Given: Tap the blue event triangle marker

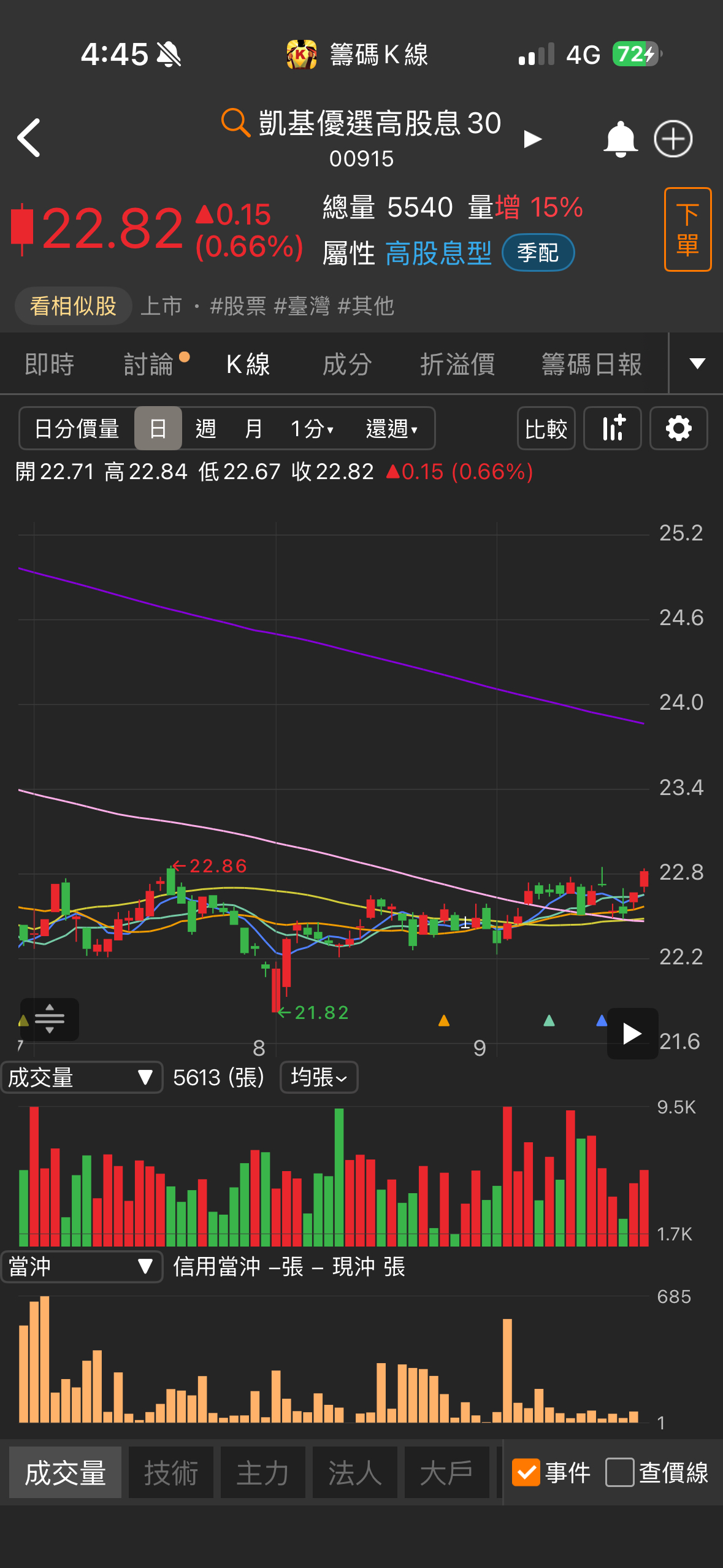Looking at the screenshot, I should point(602,1020).
